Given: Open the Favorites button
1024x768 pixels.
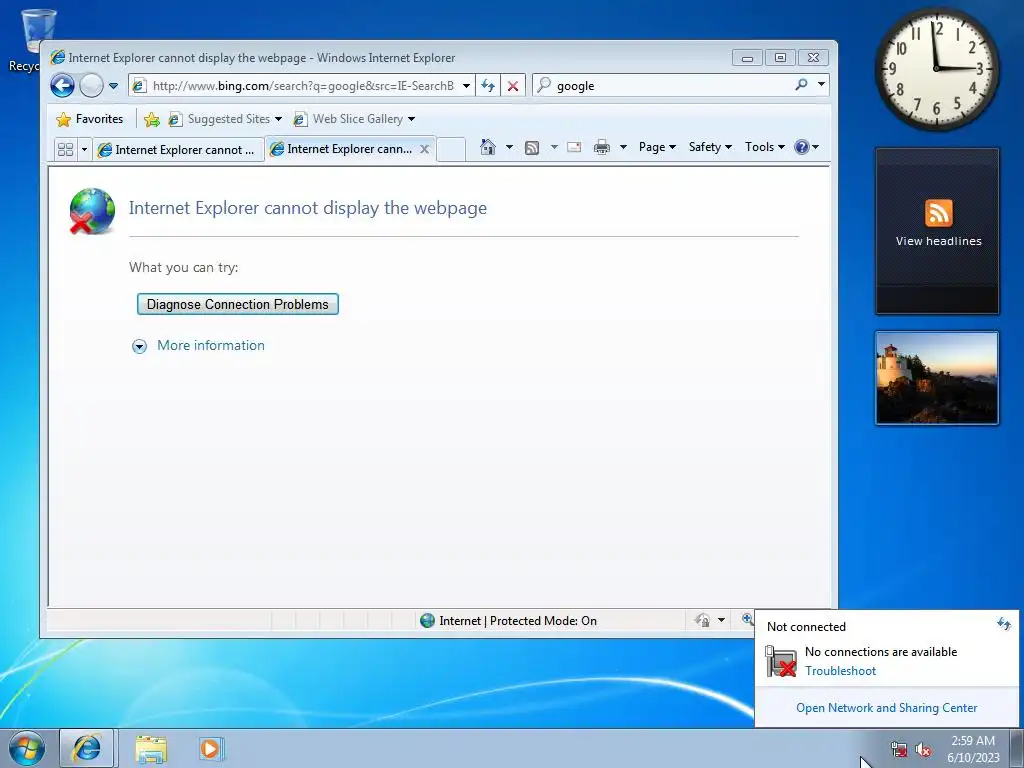Looking at the screenshot, I should tap(90, 119).
